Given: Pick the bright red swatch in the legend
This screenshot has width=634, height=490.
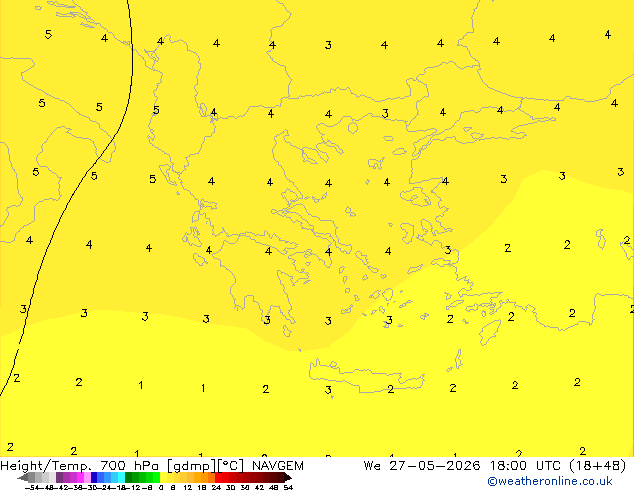Looking at the screenshot, I should tap(218, 477).
